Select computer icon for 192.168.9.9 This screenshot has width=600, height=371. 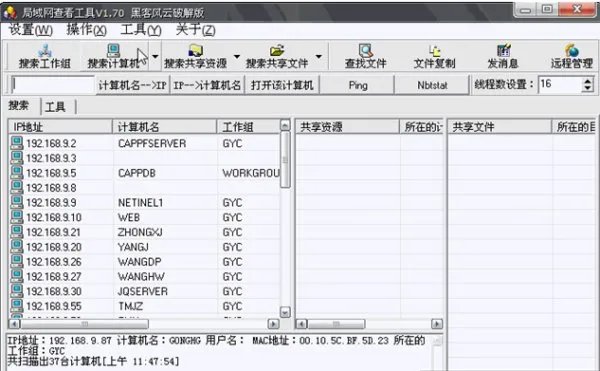pyautogui.click(x=16, y=202)
